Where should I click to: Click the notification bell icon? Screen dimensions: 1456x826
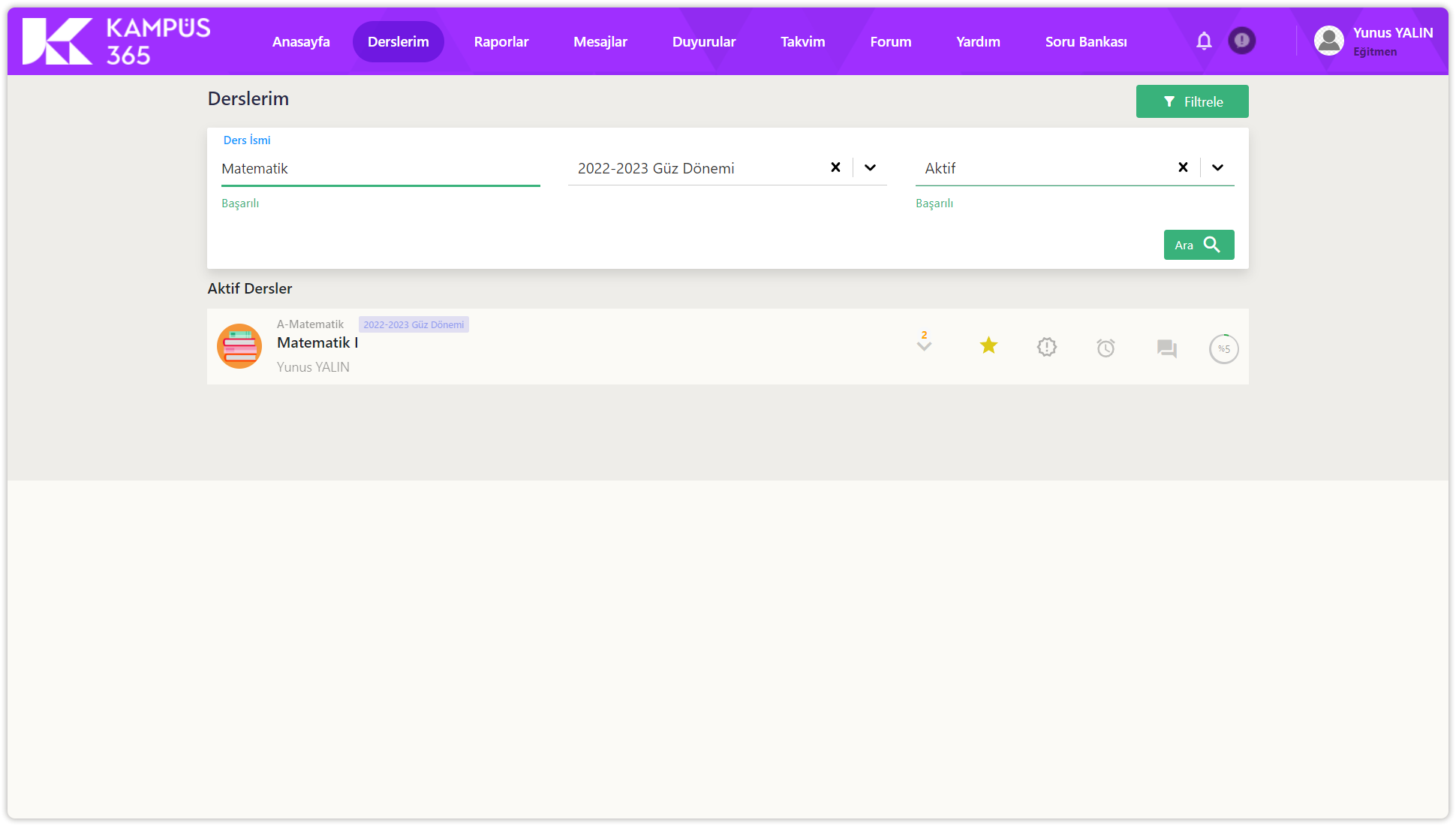[1204, 41]
